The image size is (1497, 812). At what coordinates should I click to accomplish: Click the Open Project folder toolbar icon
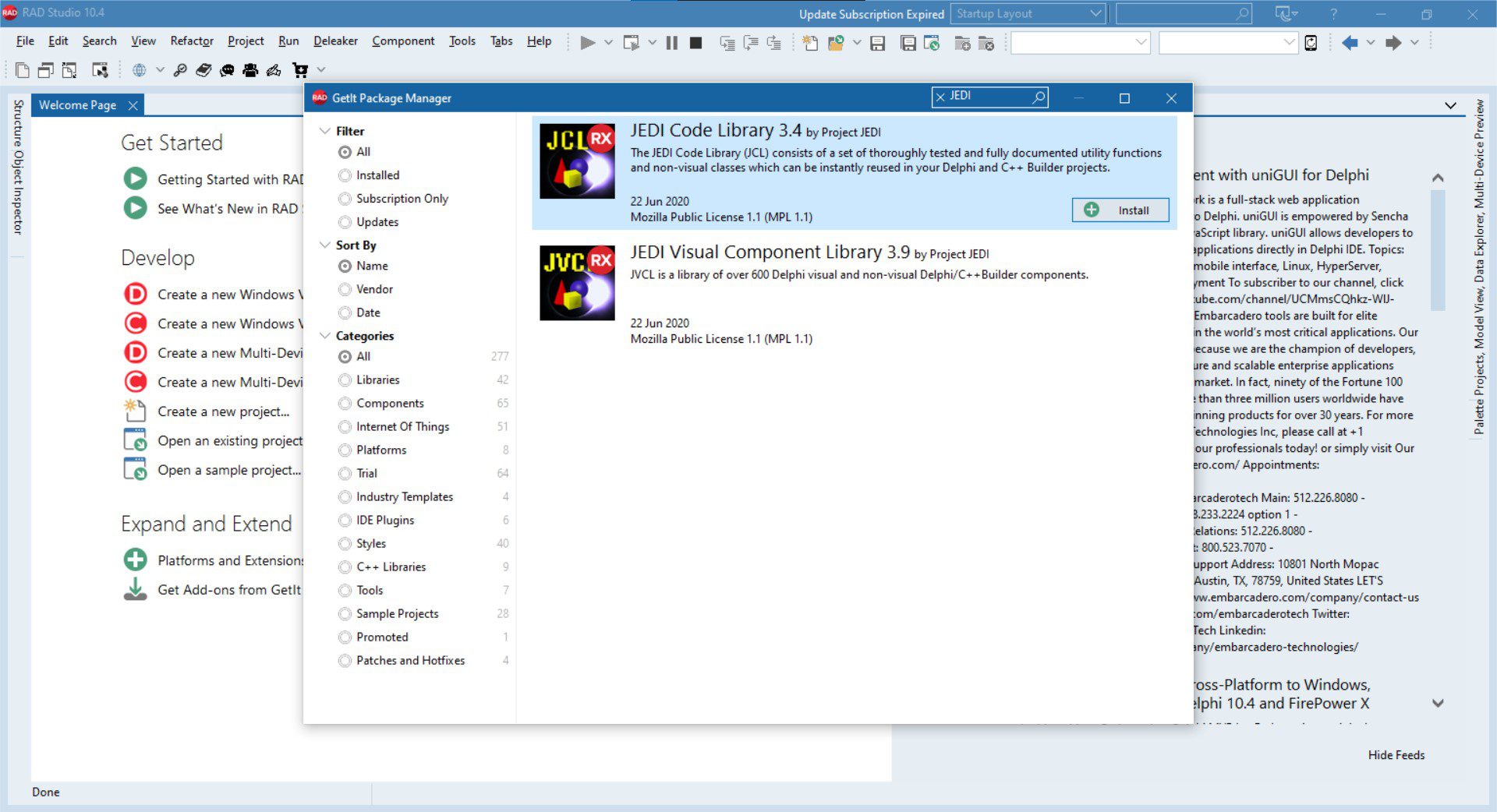tap(836, 43)
